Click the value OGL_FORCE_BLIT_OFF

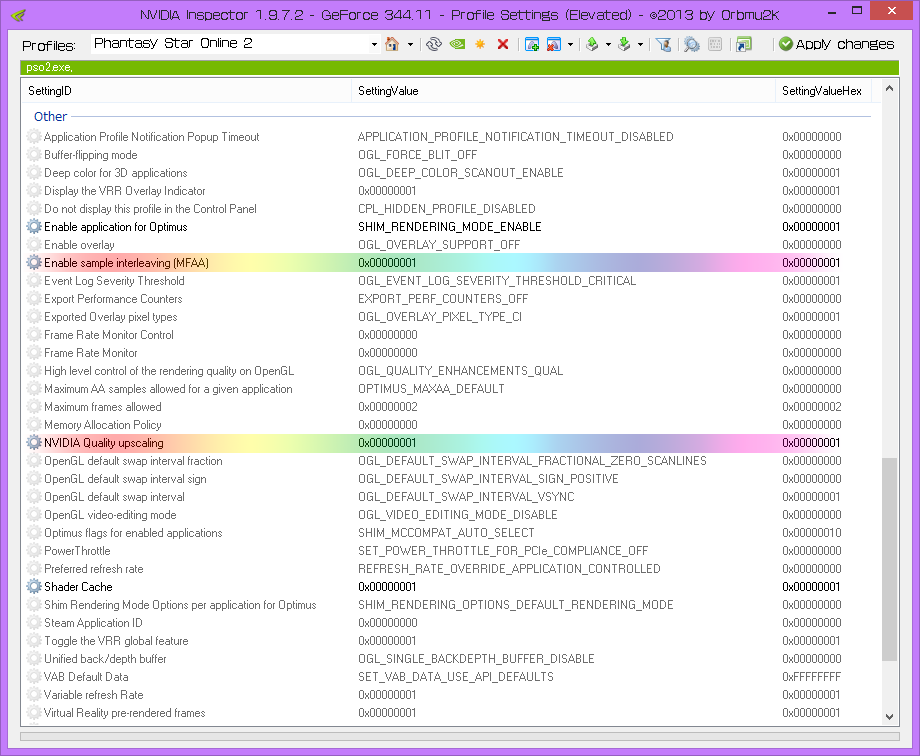click(418, 154)
